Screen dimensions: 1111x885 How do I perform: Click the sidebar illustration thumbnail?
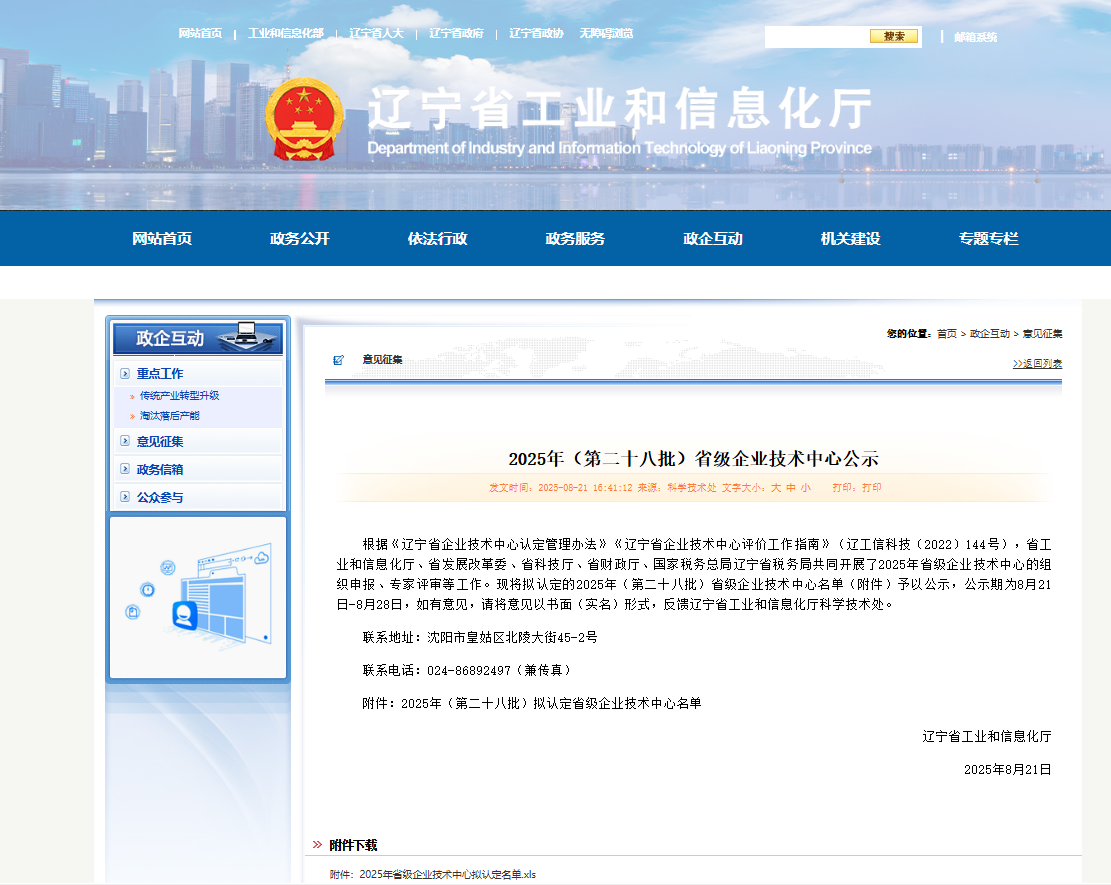click(x=198, y=597)
